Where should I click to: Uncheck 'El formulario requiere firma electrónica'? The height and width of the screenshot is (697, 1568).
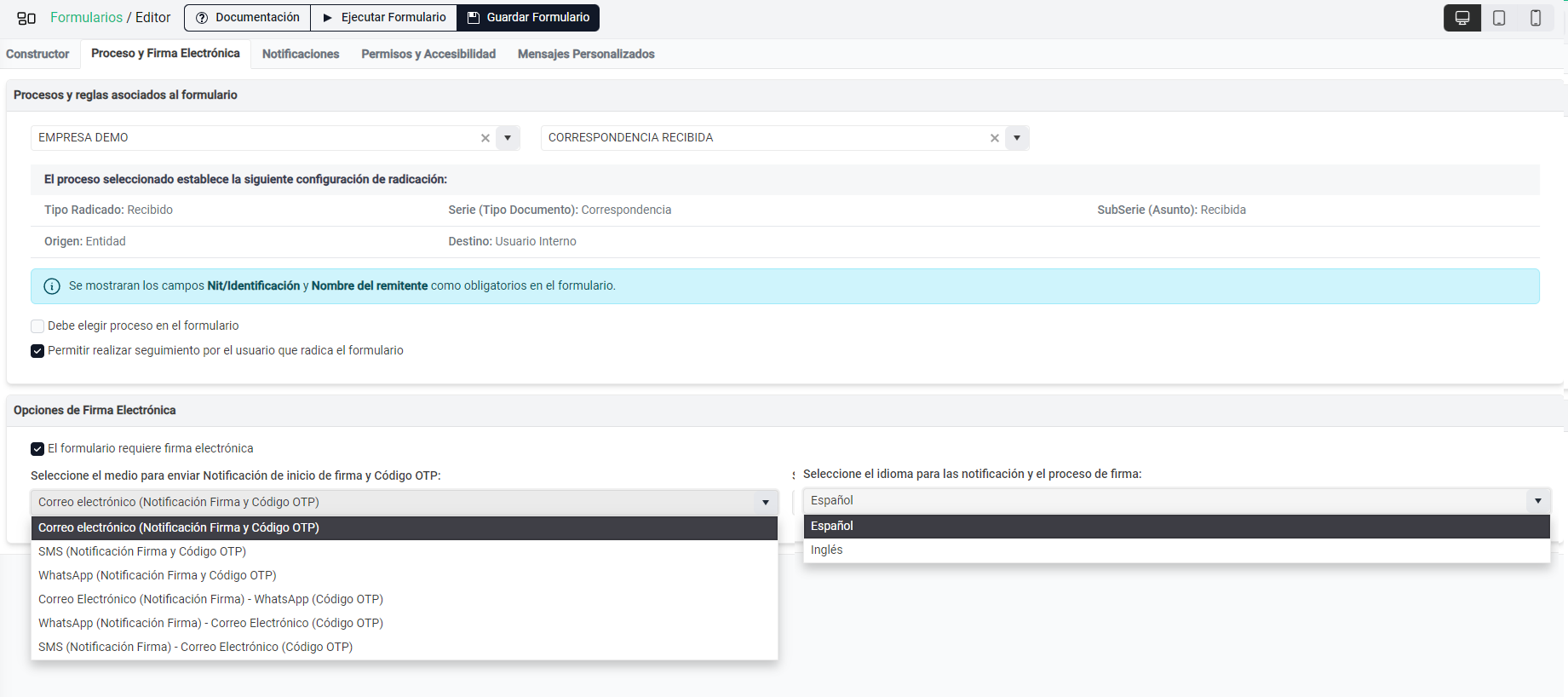point(37,449)
